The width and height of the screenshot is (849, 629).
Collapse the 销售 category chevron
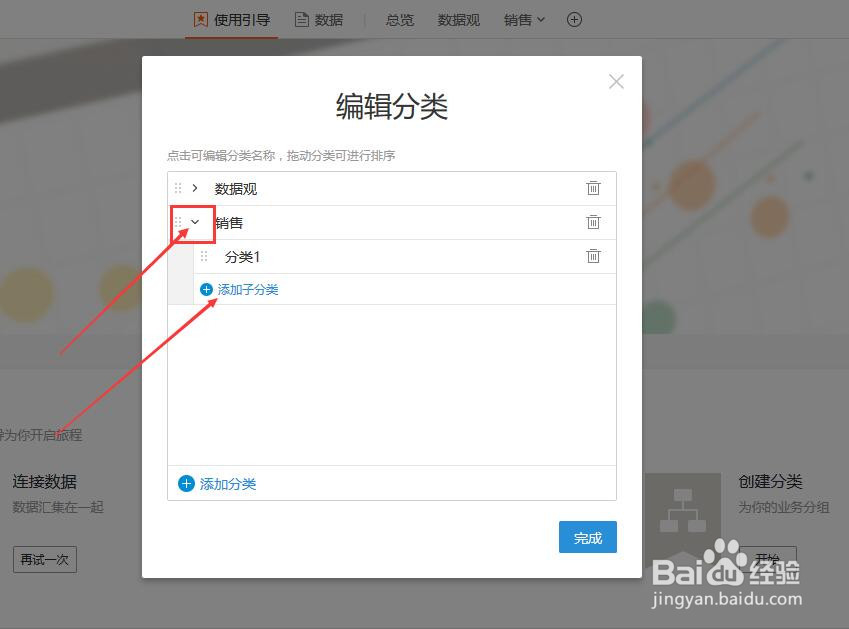(x=196, y=222)
